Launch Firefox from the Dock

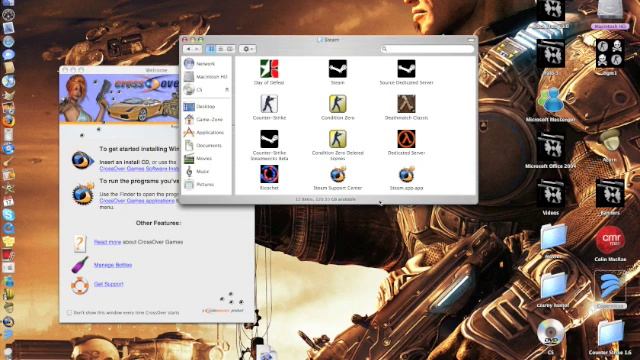point(8,121)
